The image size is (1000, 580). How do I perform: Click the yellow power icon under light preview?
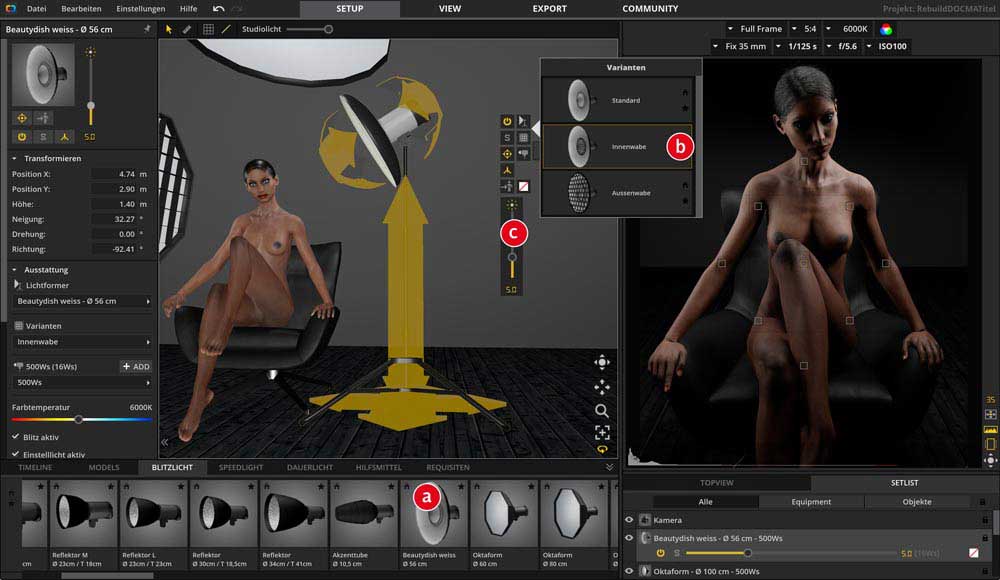point(21,136)
